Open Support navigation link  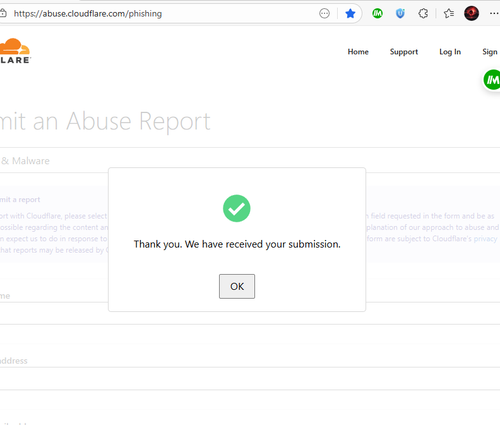tap(404, 52)
